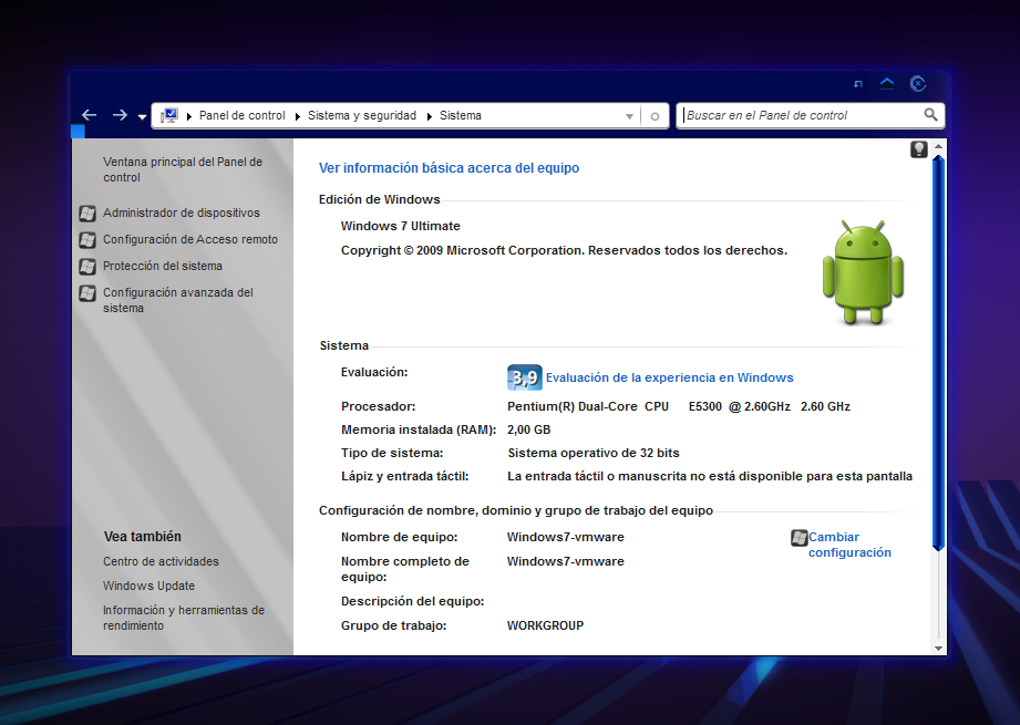Open Windows Update link
This screenshot has height=725, width=1020.
148,585
